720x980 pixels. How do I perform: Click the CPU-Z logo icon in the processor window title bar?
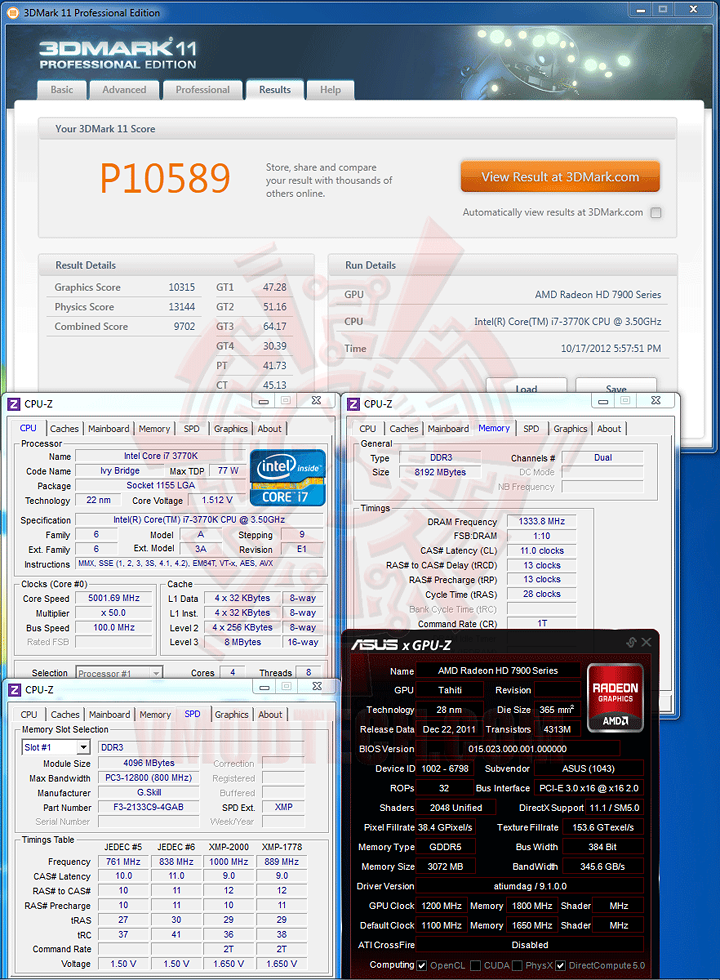pyautogui.click(x=14, y=404)
